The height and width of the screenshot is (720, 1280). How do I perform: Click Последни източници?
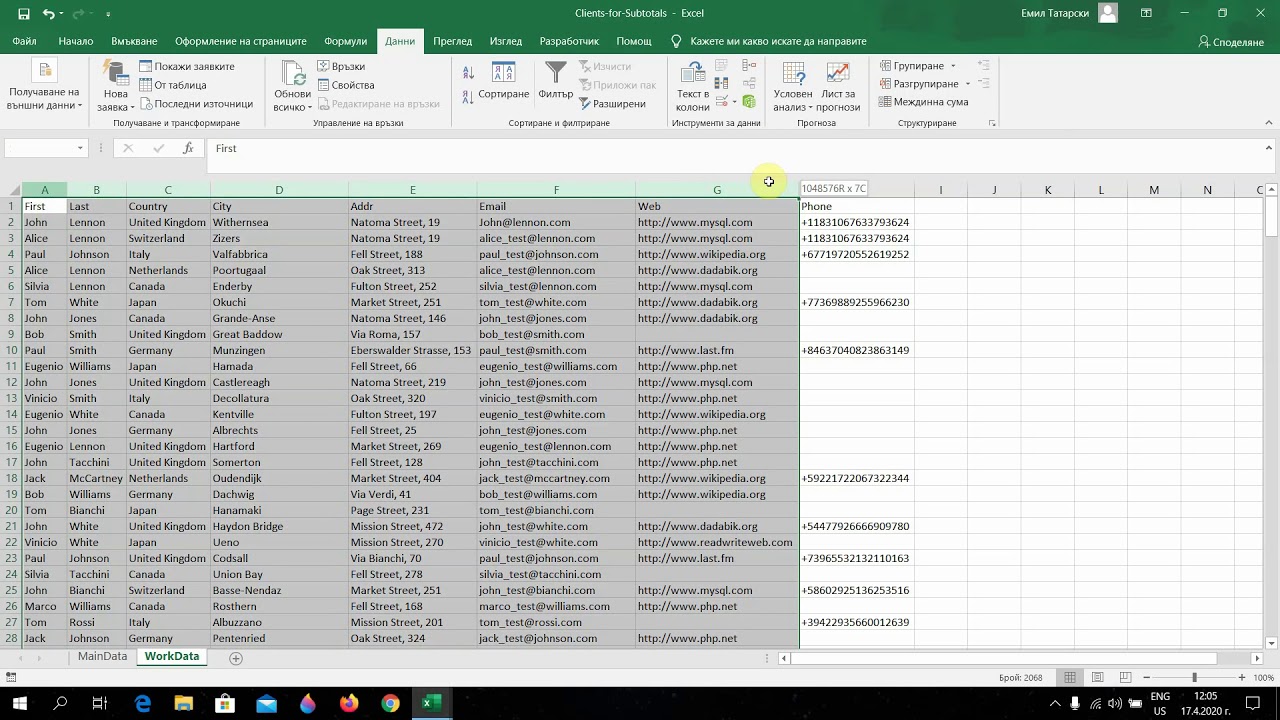click(x=196, y=103)
